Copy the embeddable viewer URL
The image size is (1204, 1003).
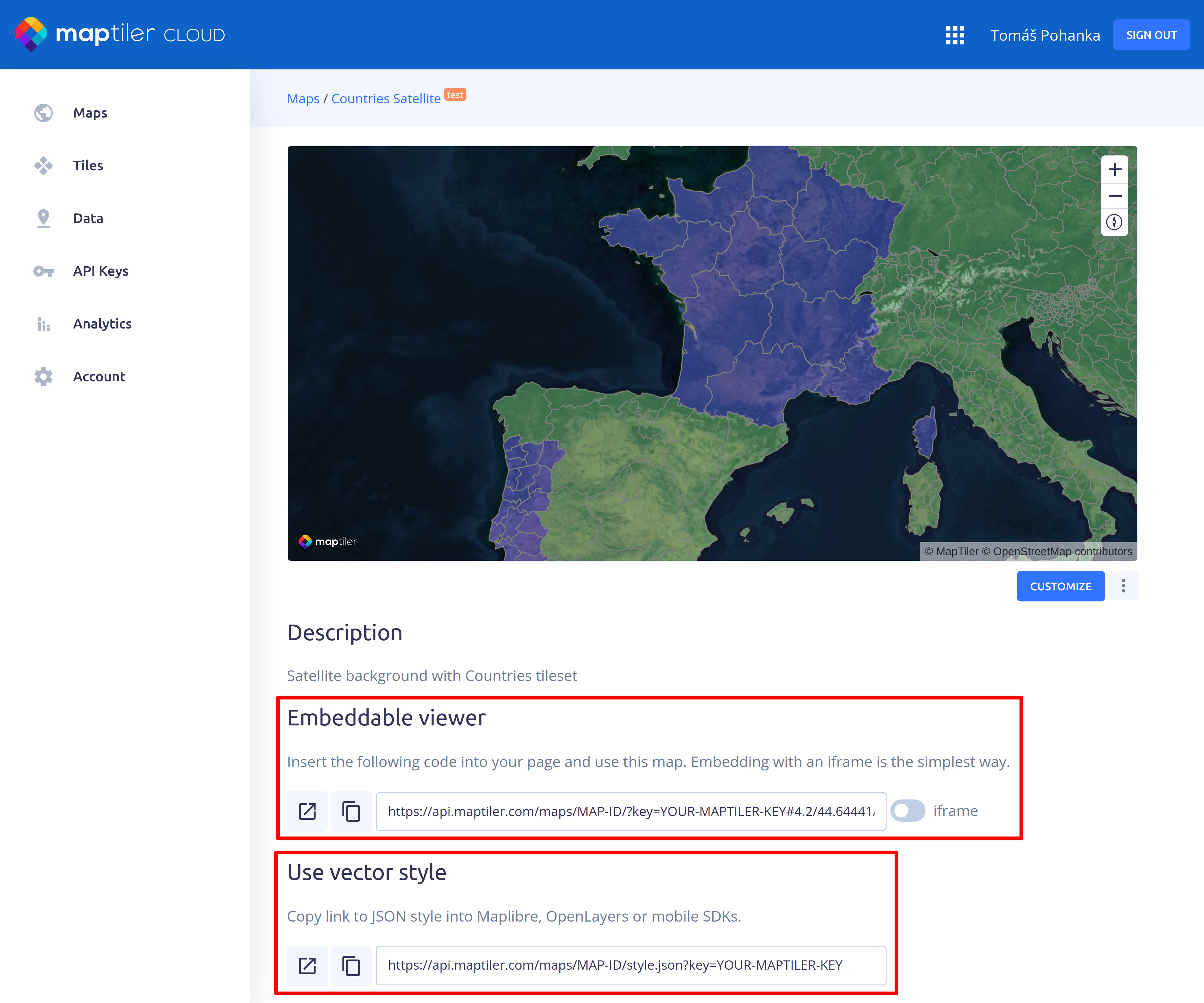click(351, 811)
